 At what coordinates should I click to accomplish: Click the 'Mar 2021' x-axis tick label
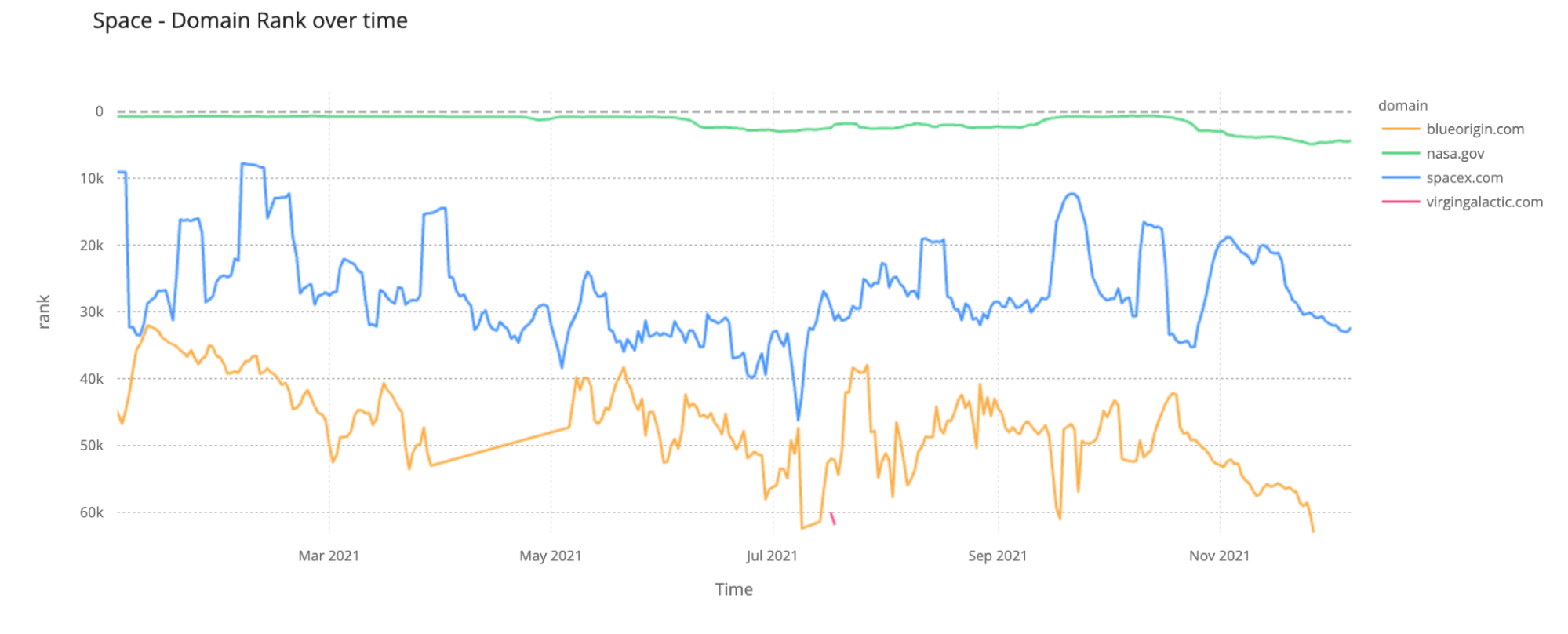click(329, 556)
